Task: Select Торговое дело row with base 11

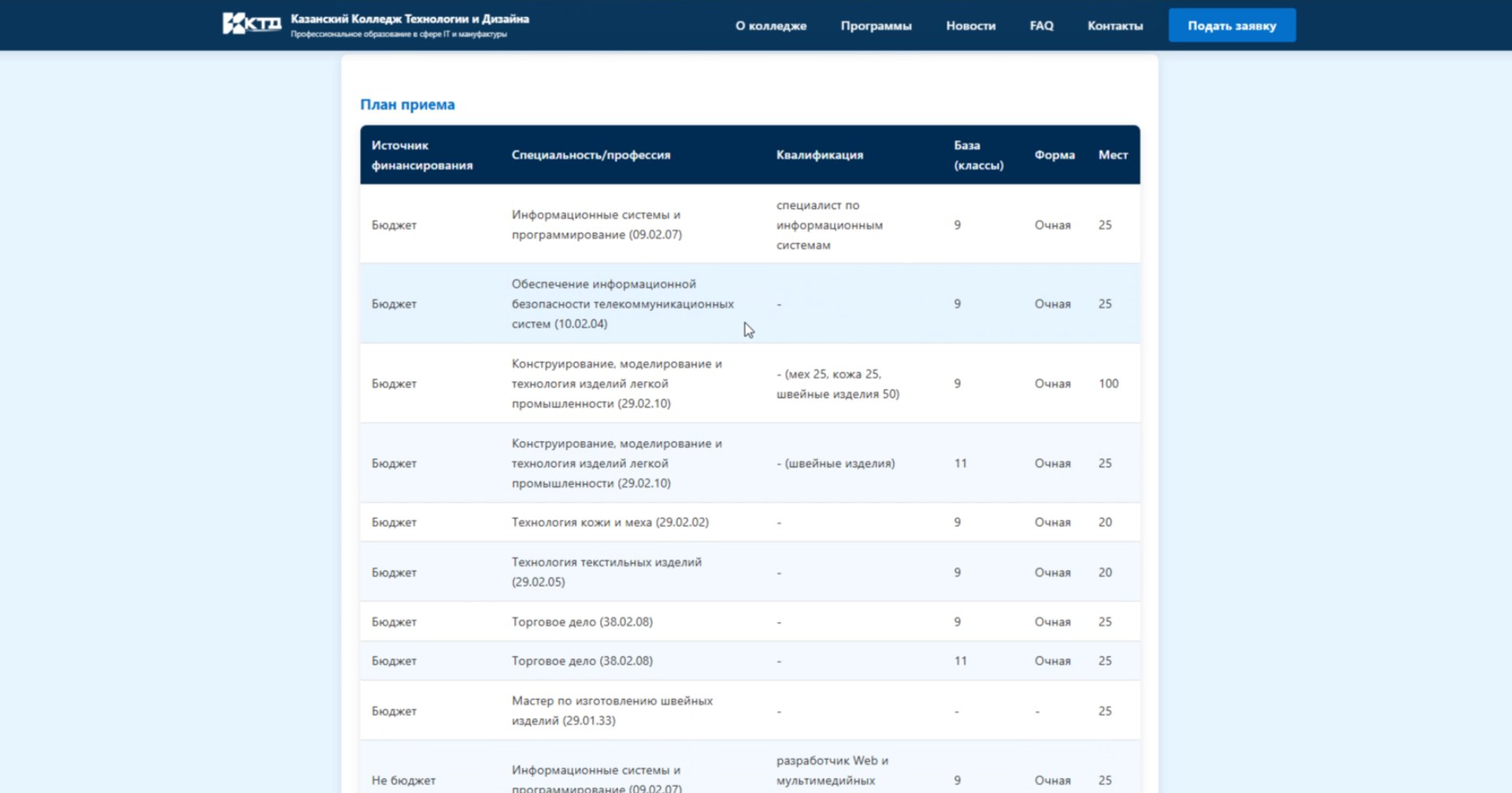Action: pos(750,661)
